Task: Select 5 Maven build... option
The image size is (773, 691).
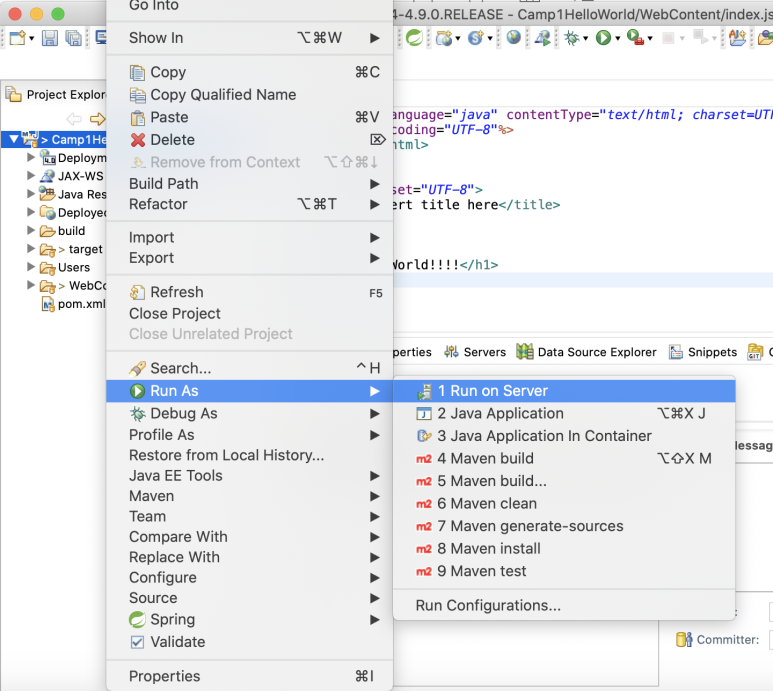Action: click(x=564, y=481)
